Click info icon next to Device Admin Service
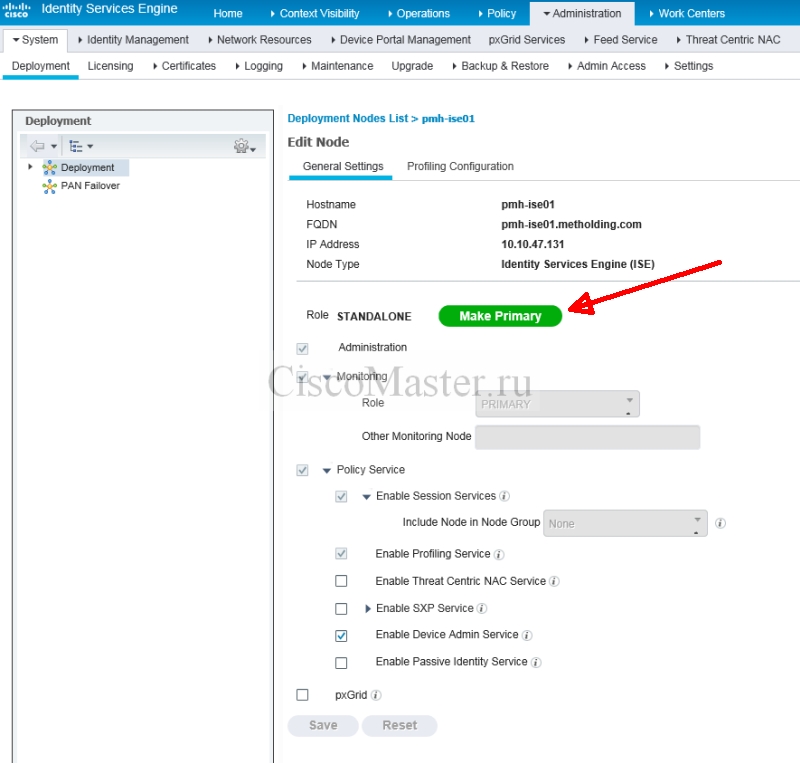800x763 pixels. point(527,635)
